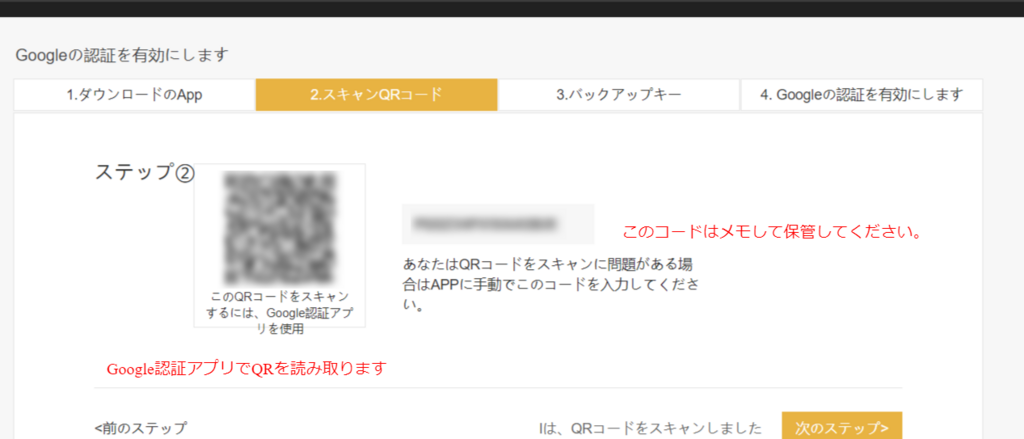
Task: Switch to the 3.バックアップキー tab
Action: (618, 95)
